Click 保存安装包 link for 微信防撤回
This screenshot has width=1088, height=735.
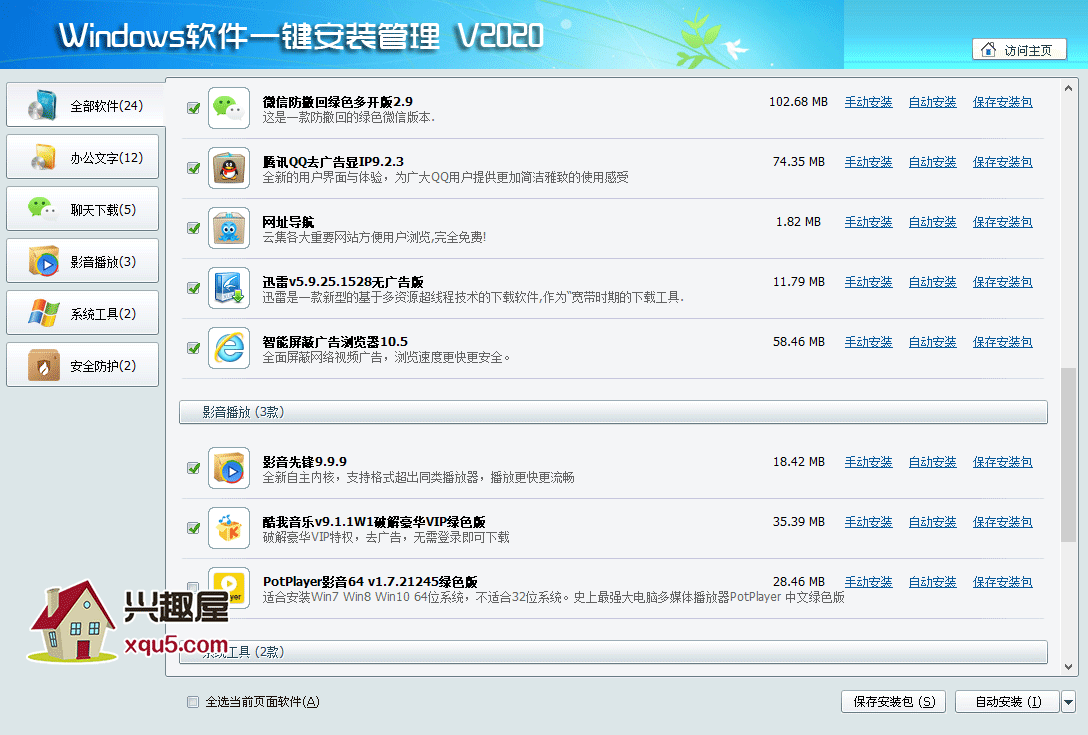(x=1003, y=102)
